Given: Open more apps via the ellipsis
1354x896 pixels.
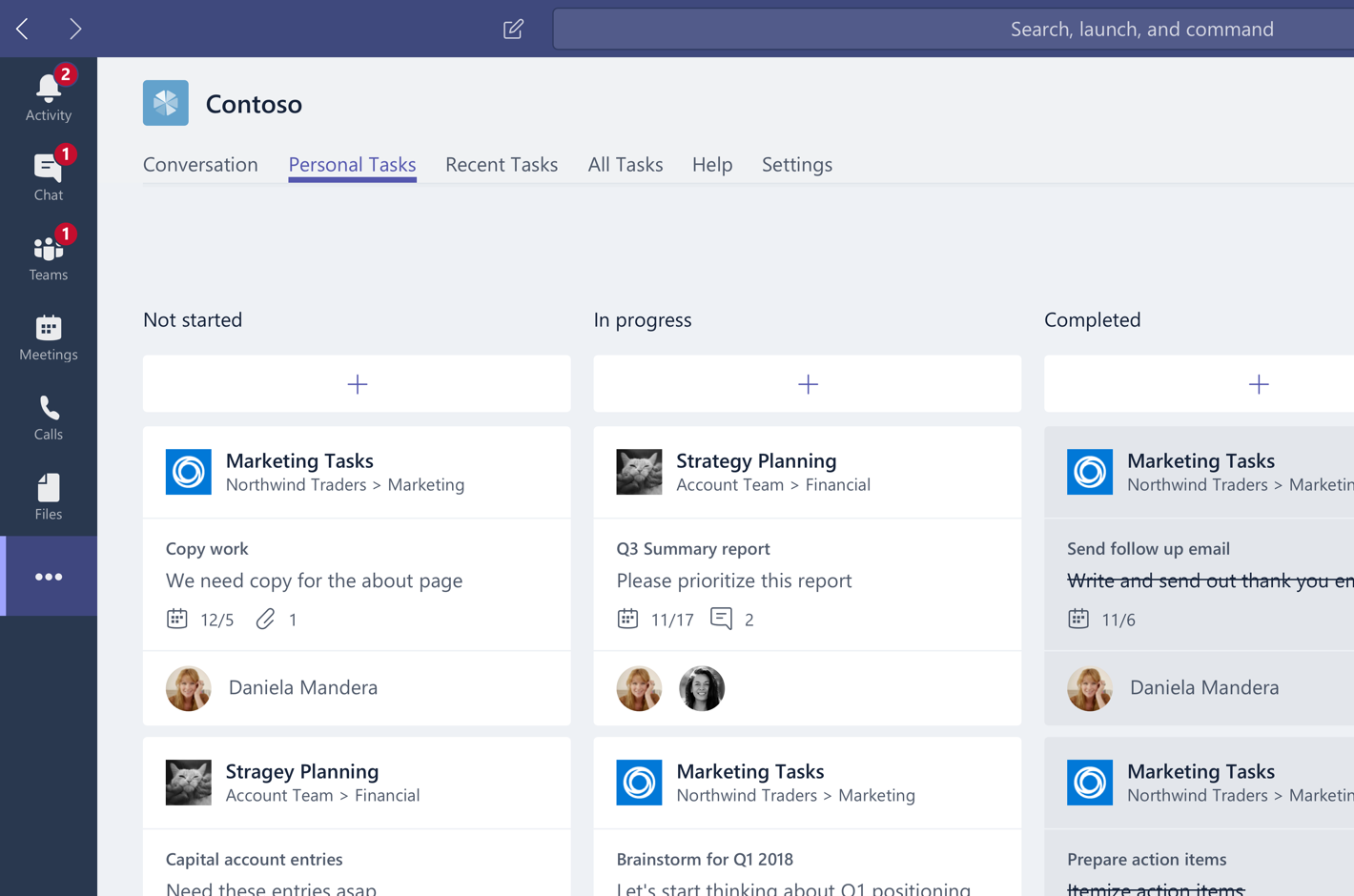Looking at the screenshot, I should click(49, 576).
